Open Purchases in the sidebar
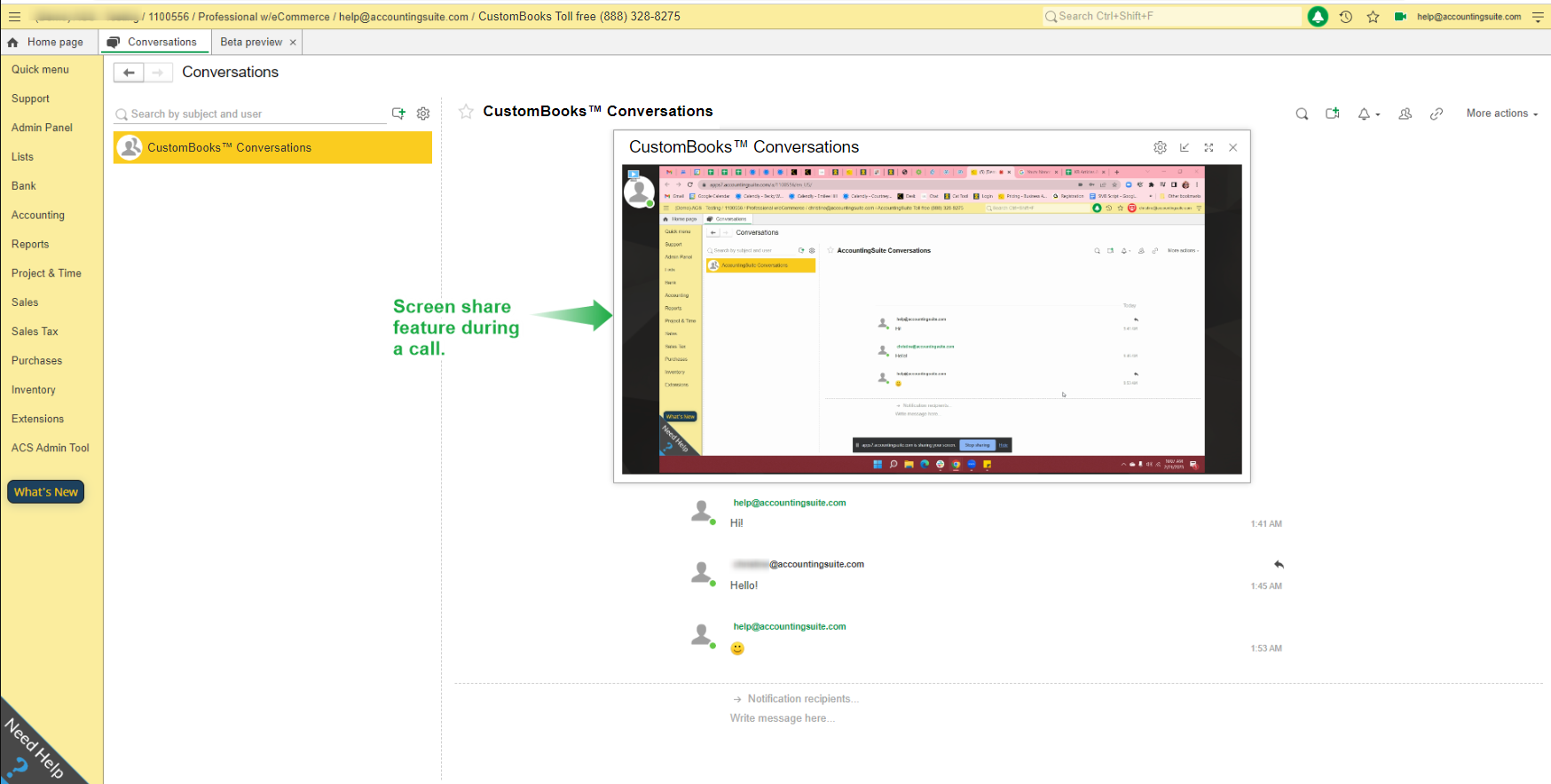This screenshot has height=784, width=1551. (x=36, y=361)
